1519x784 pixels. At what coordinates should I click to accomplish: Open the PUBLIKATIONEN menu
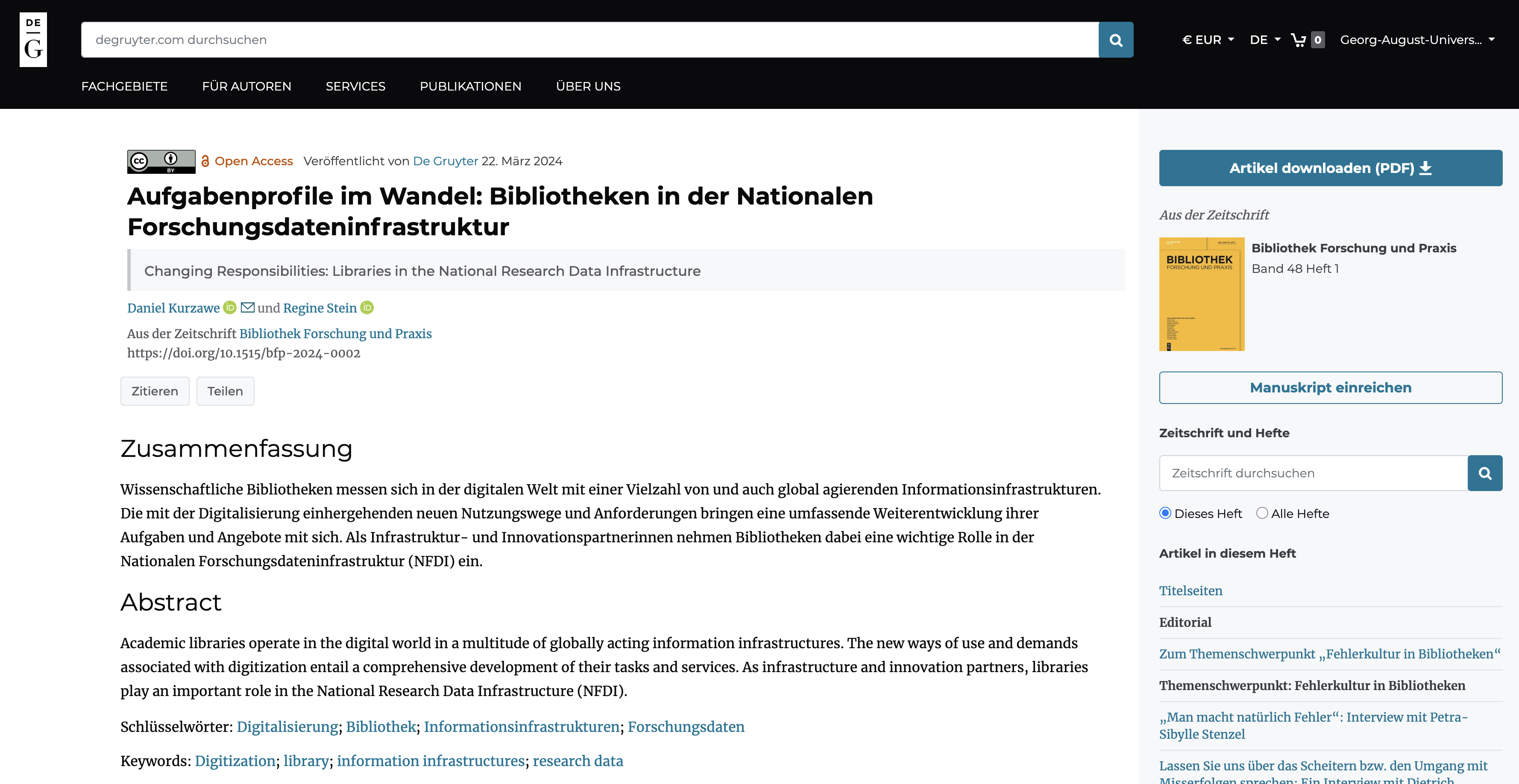tap(470, 86)
